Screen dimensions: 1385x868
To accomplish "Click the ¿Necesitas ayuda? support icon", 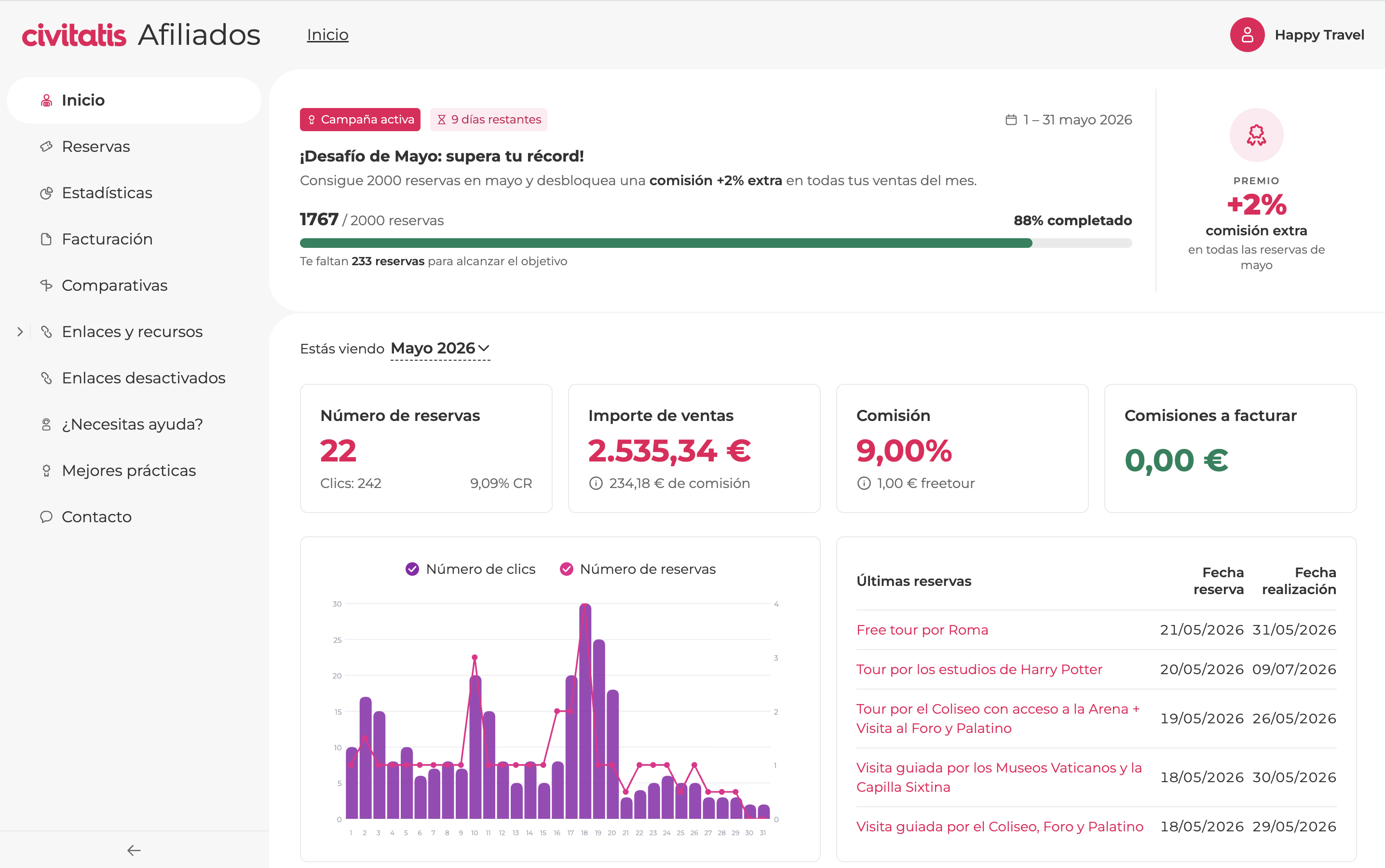I will tap(46, 424).
